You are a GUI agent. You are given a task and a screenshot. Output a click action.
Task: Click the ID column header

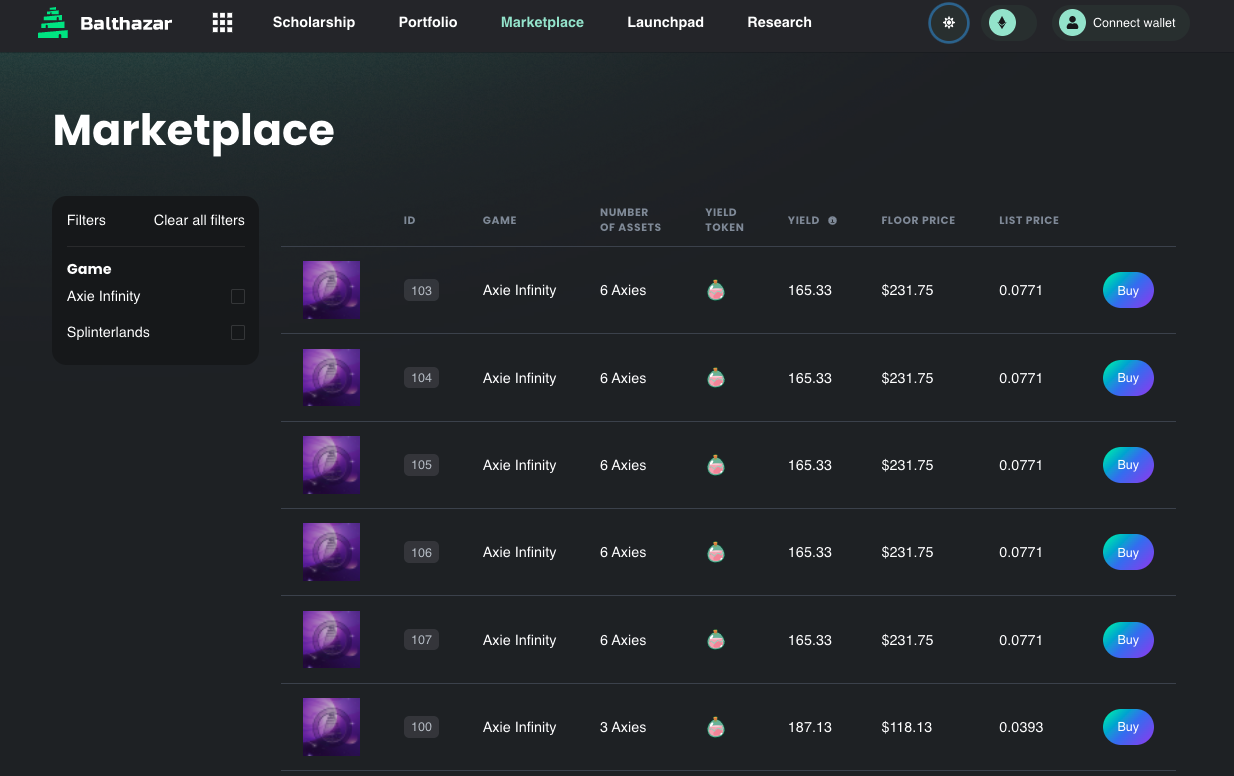tap(410, 220)
